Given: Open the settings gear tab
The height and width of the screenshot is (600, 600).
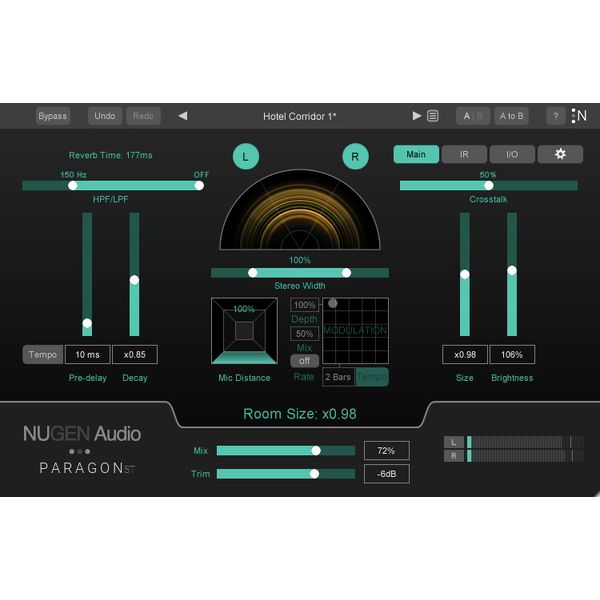Looking at the screenshot, I should click(x=560, y=154).
